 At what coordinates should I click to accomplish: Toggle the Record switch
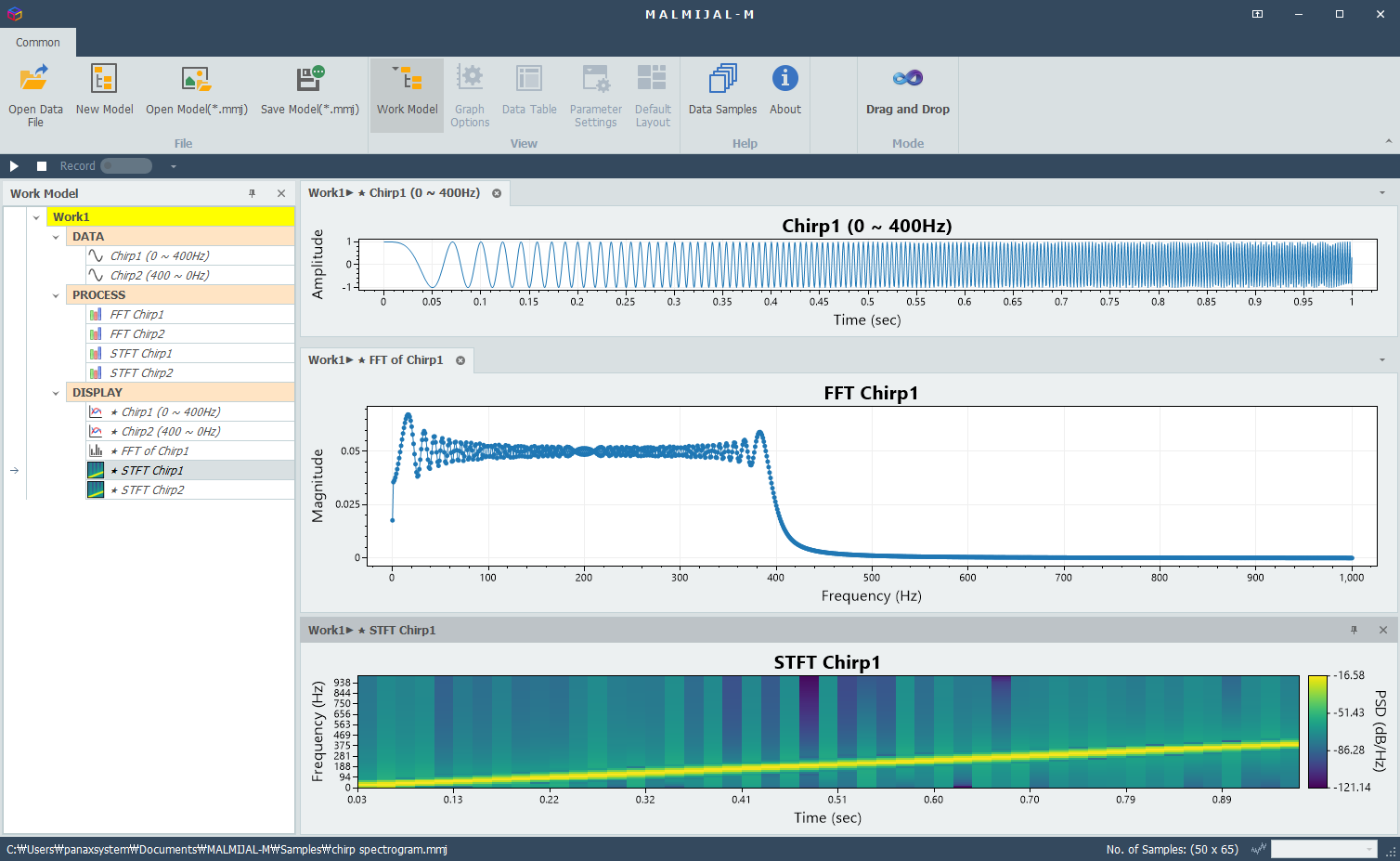[x=126, y=166]
